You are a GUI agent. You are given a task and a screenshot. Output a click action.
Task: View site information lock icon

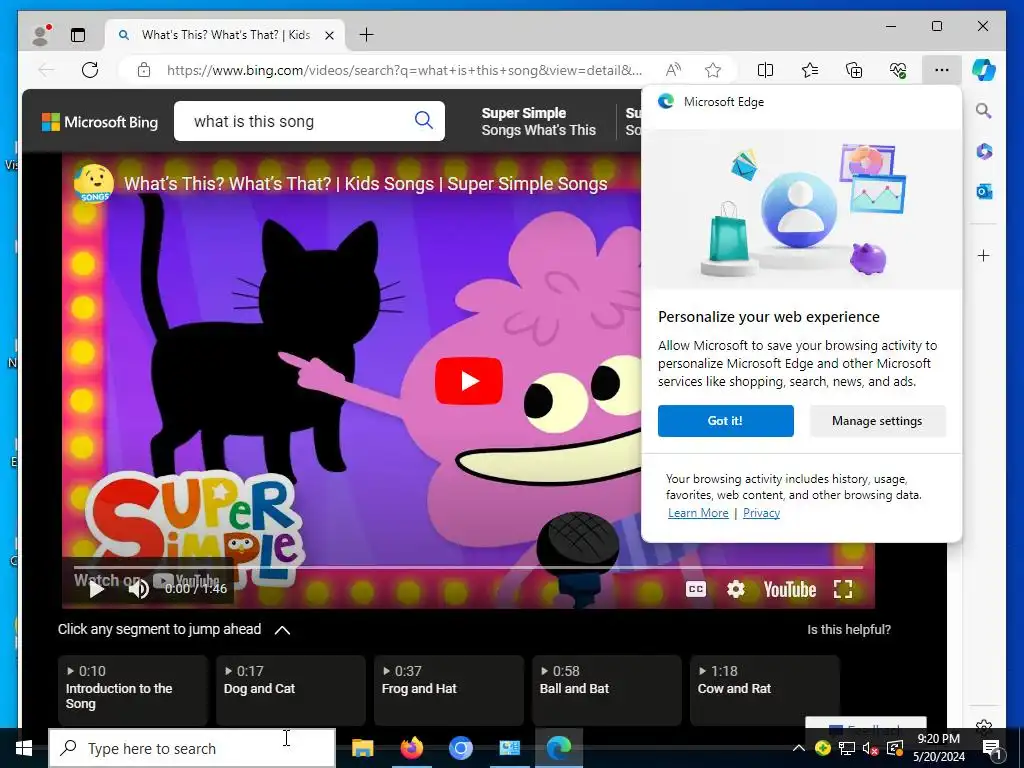coord(144,70)
